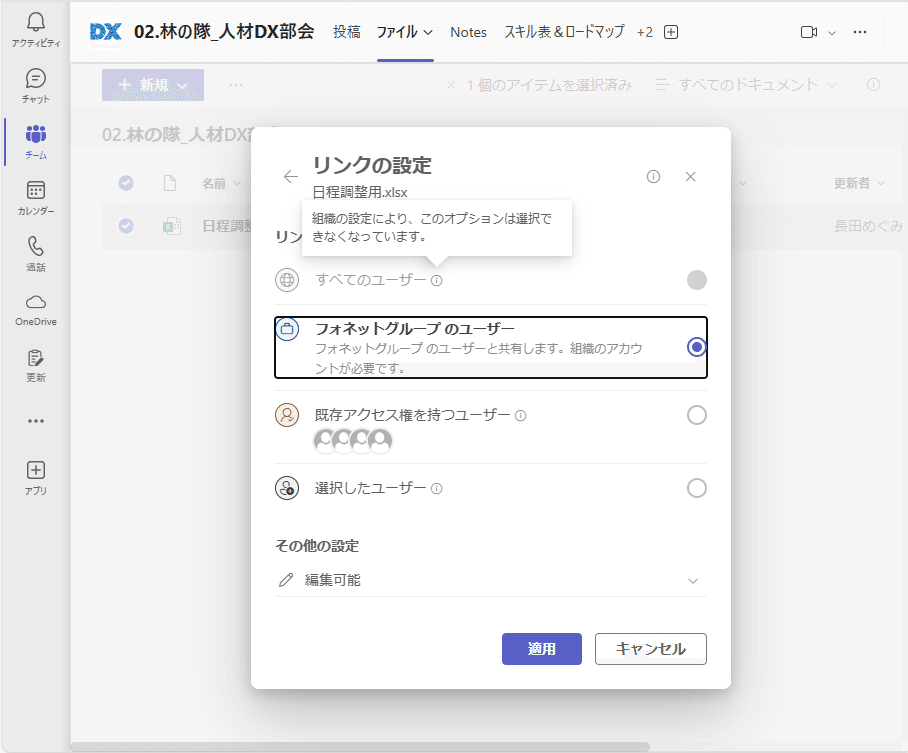Click the toolbar ellipsis next to 新規
This screenshot has width=908, height=753.
point(236,85)
